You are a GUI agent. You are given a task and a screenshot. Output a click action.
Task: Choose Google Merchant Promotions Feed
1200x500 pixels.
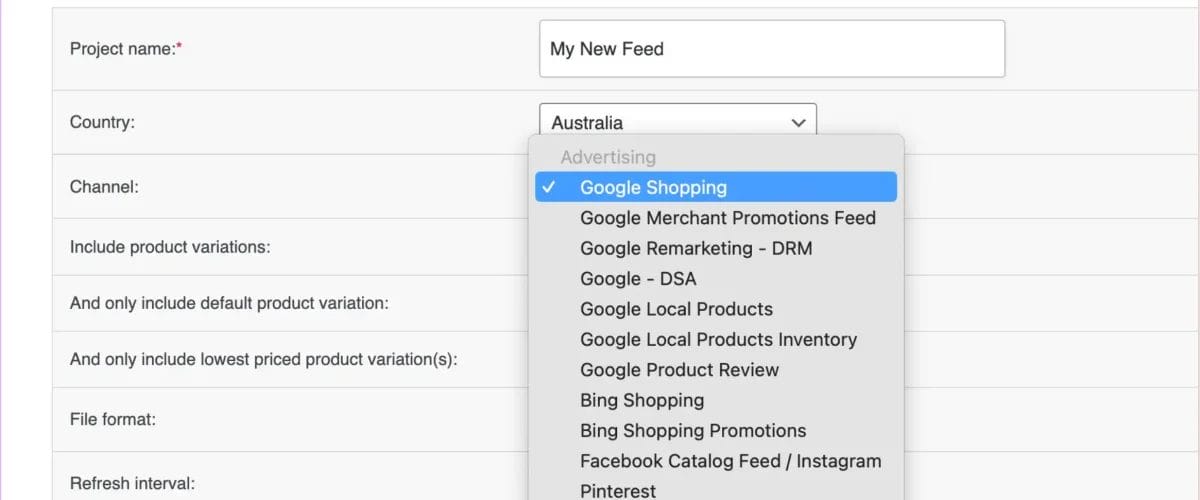(727, 218)
